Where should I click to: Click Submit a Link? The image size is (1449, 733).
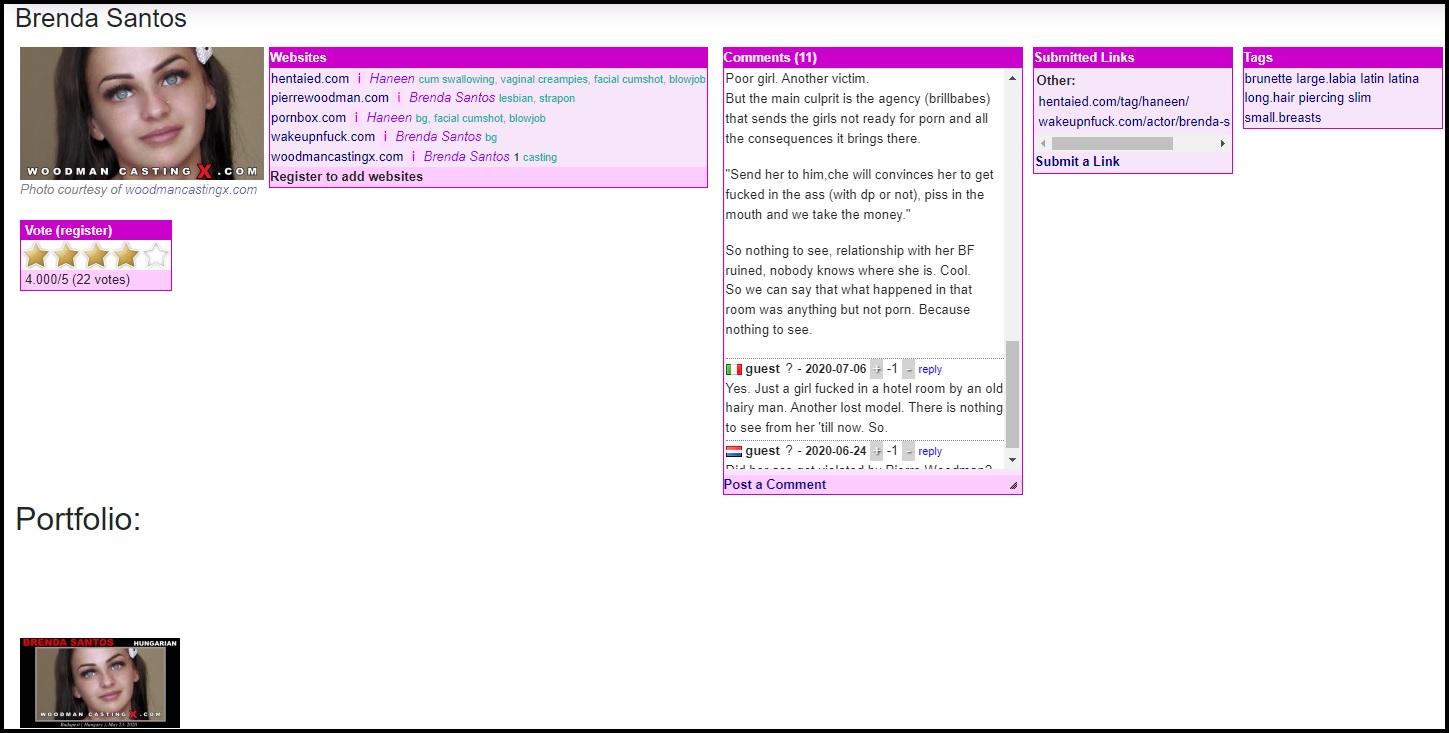(1077, 162)
